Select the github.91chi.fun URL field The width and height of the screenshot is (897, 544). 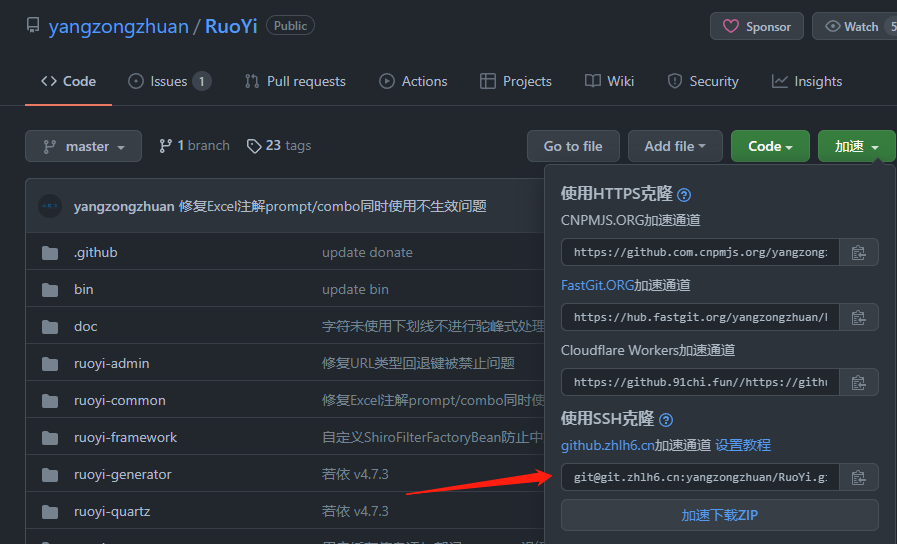pos(700,382)
